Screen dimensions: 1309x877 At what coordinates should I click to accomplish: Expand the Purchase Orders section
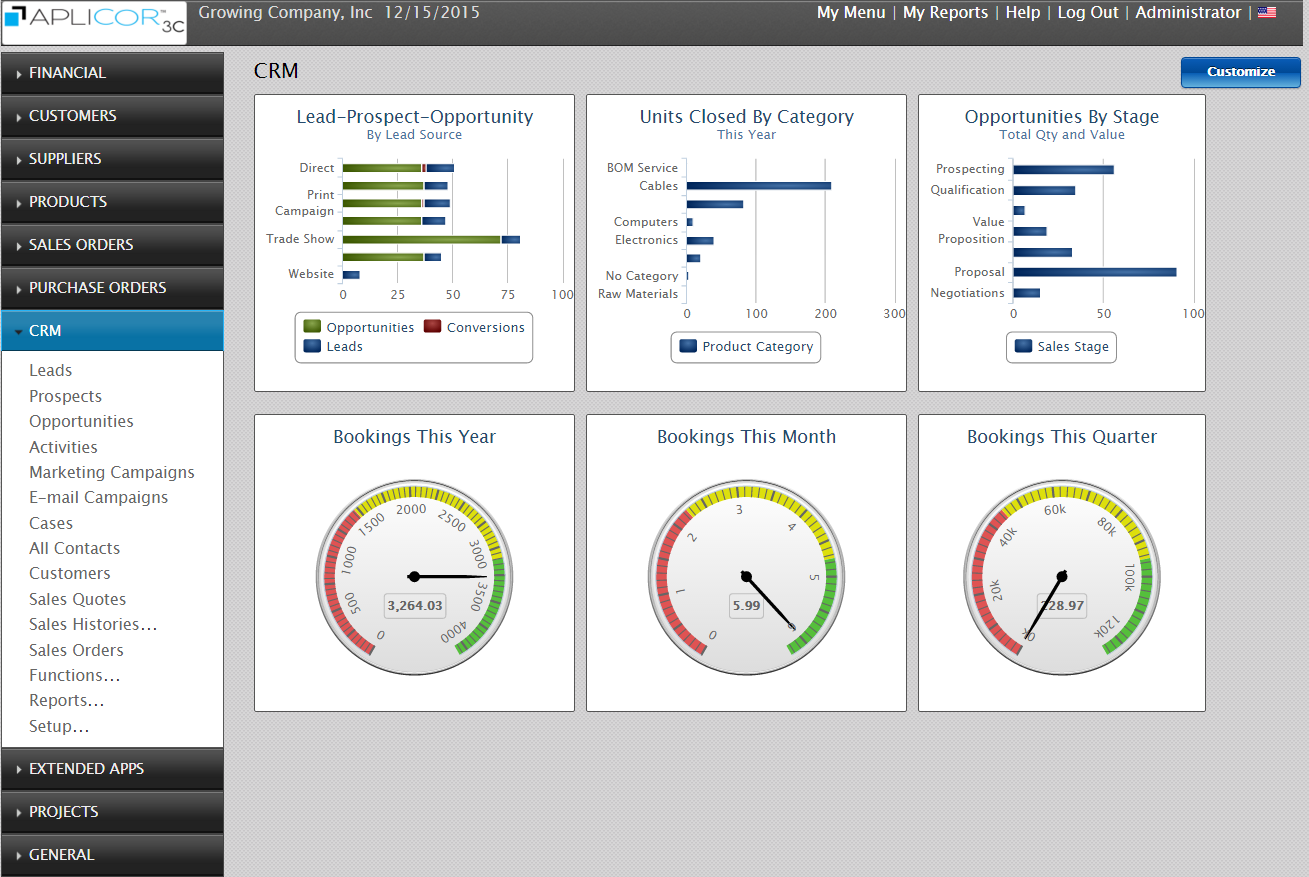point(112,288)
